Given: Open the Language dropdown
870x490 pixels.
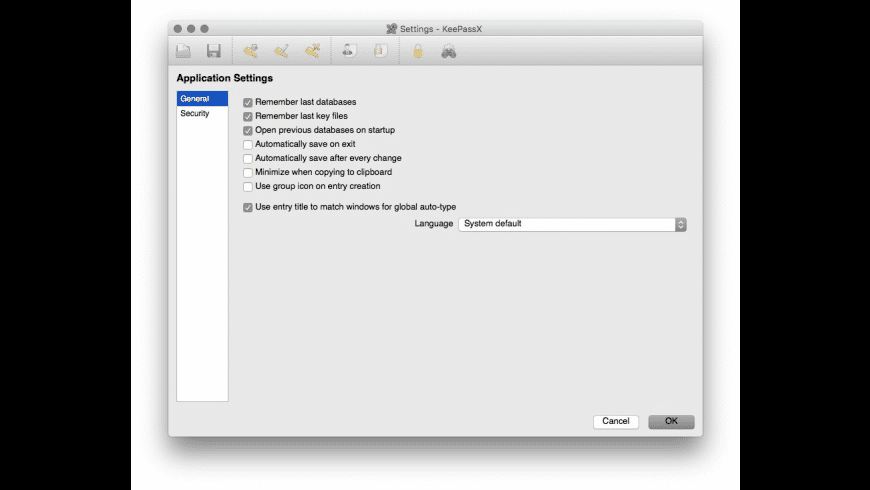Looking at the screenshot, I should click(572, 224).
